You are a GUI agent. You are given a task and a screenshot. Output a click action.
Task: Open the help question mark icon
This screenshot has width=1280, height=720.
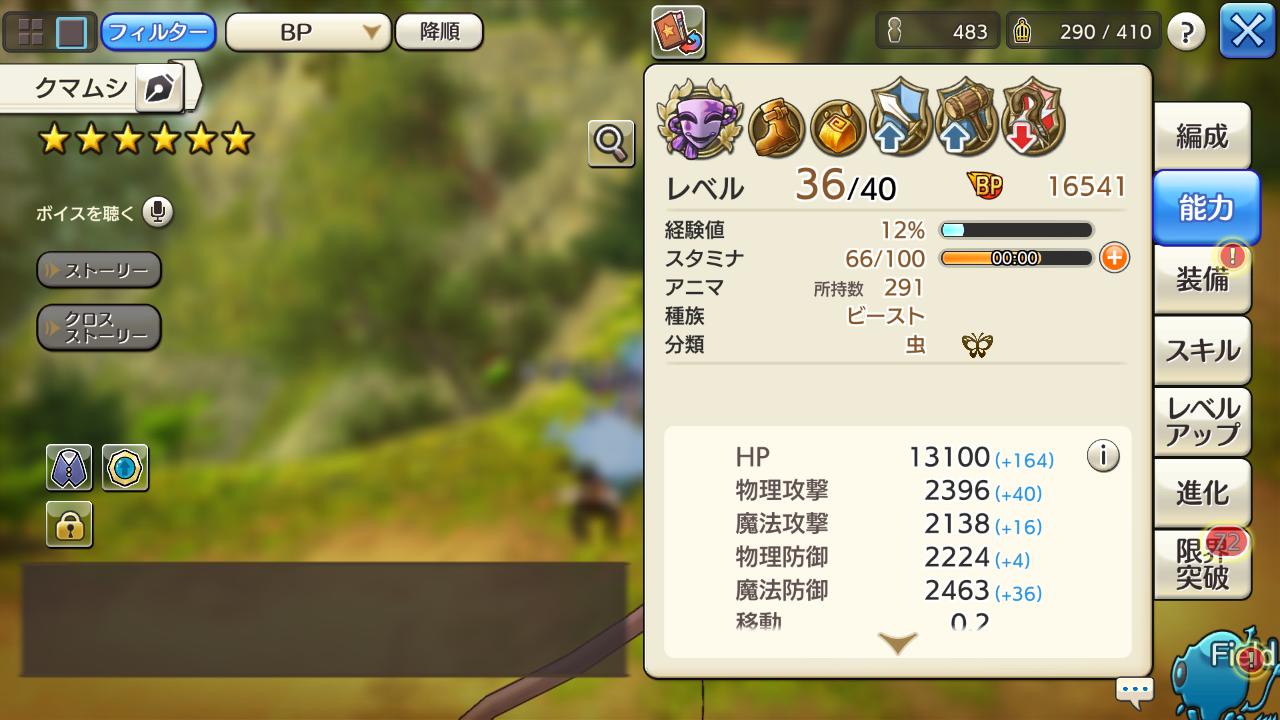pyautogui.click(x=1186, y=32)
